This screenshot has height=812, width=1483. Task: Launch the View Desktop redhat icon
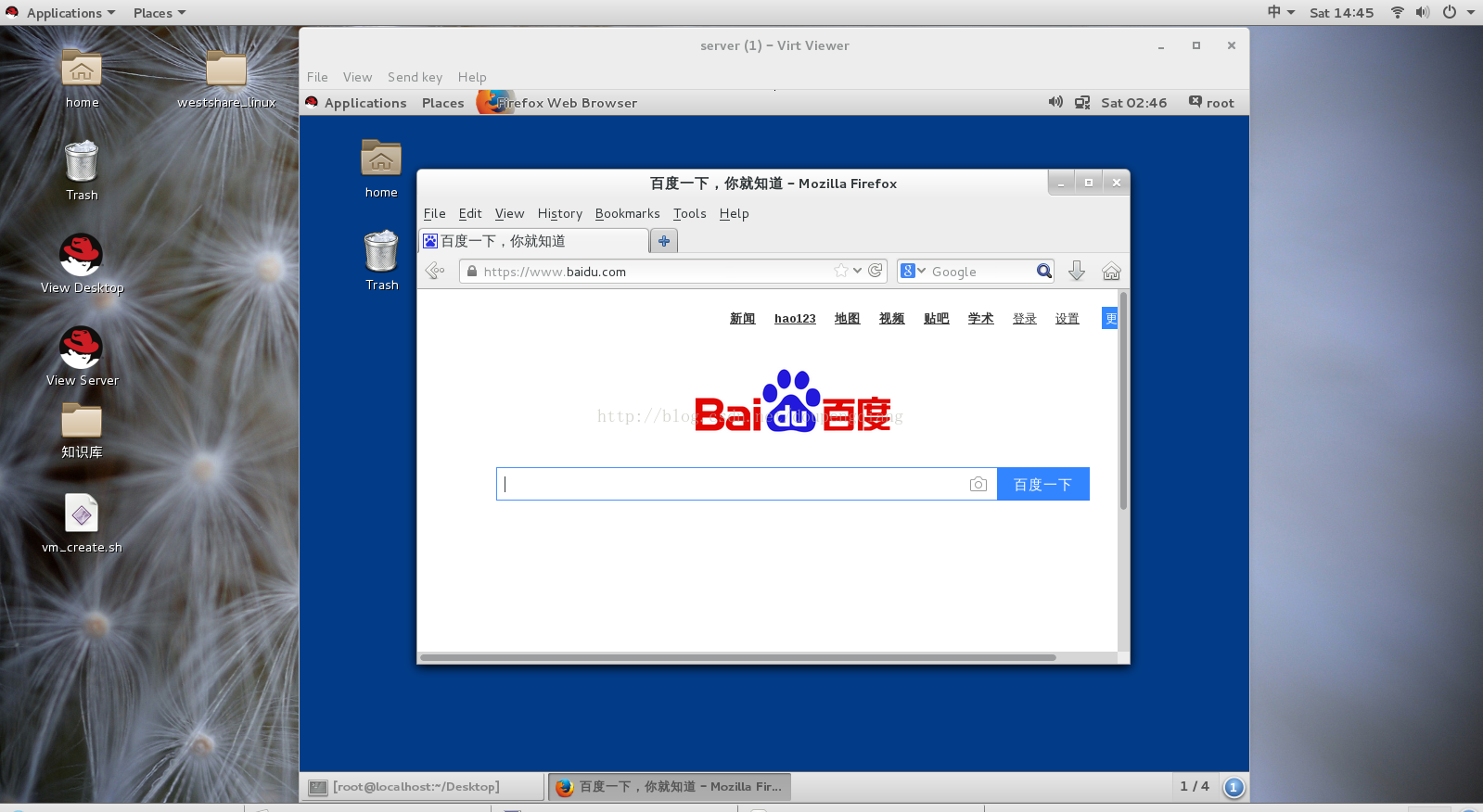coord(82,254)
